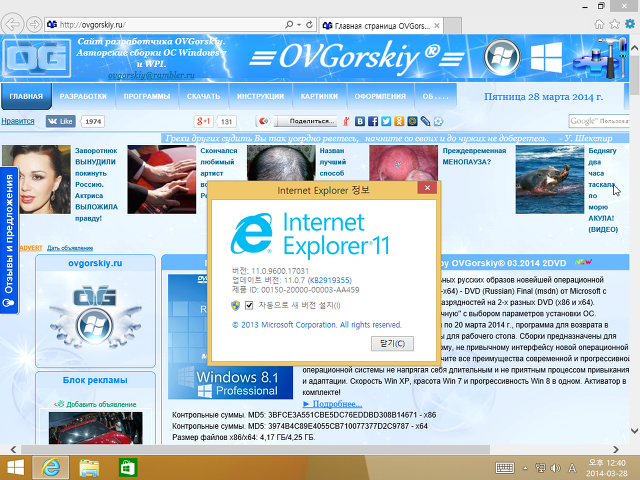Open the KB2919355 update link
The width and height of the screenshot is (640, 480).
(329, 280)
